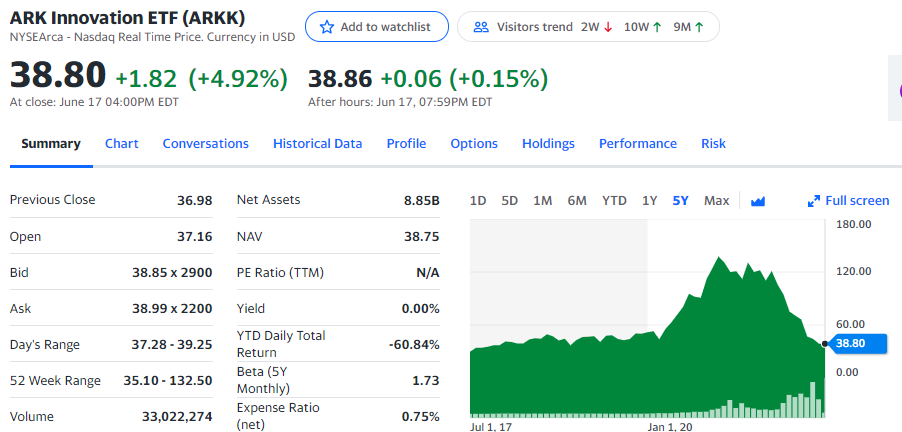Viewport: 902px width, 432px height.
Task: Click the Bid value 38.85 x 2900
Action: pos(173,273)
